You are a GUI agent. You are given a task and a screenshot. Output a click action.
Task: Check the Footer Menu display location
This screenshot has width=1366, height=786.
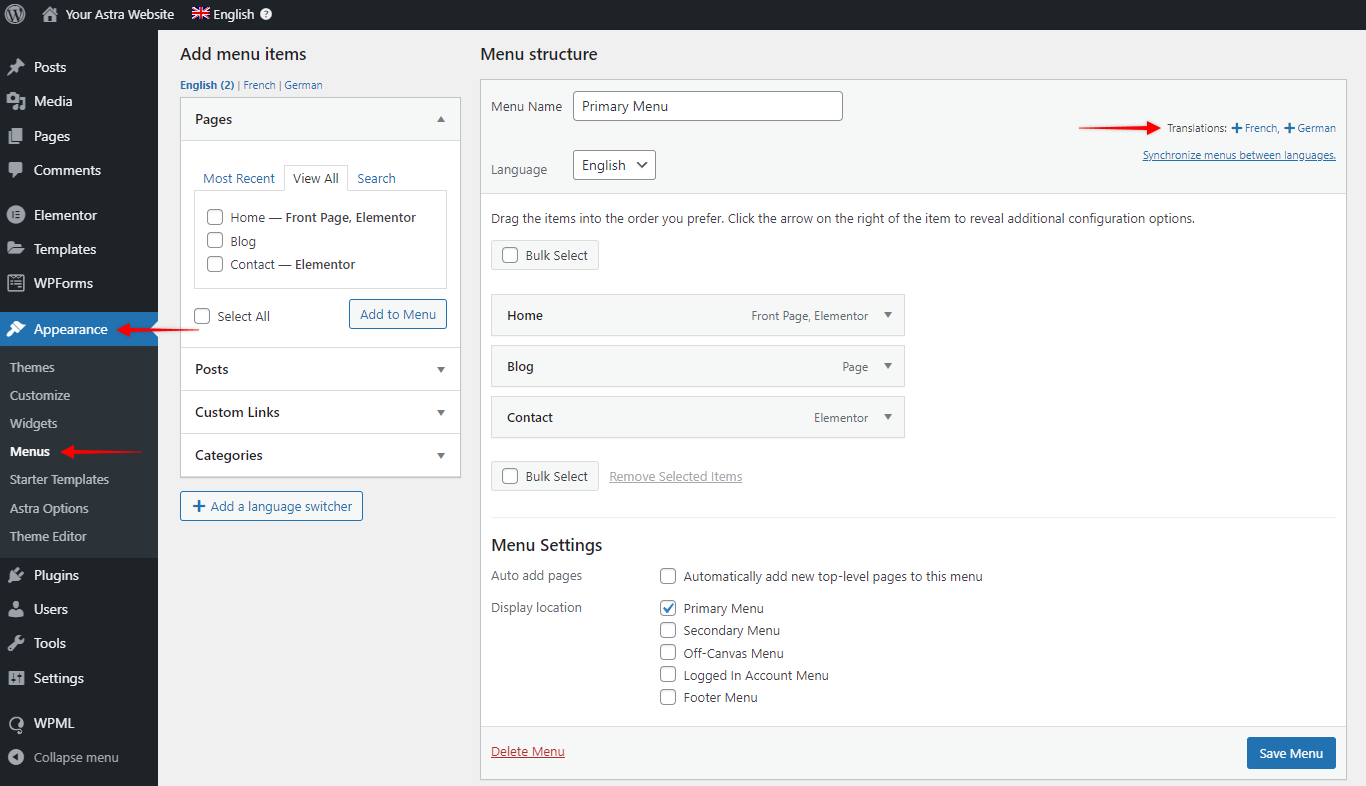(x=668, y=697)
